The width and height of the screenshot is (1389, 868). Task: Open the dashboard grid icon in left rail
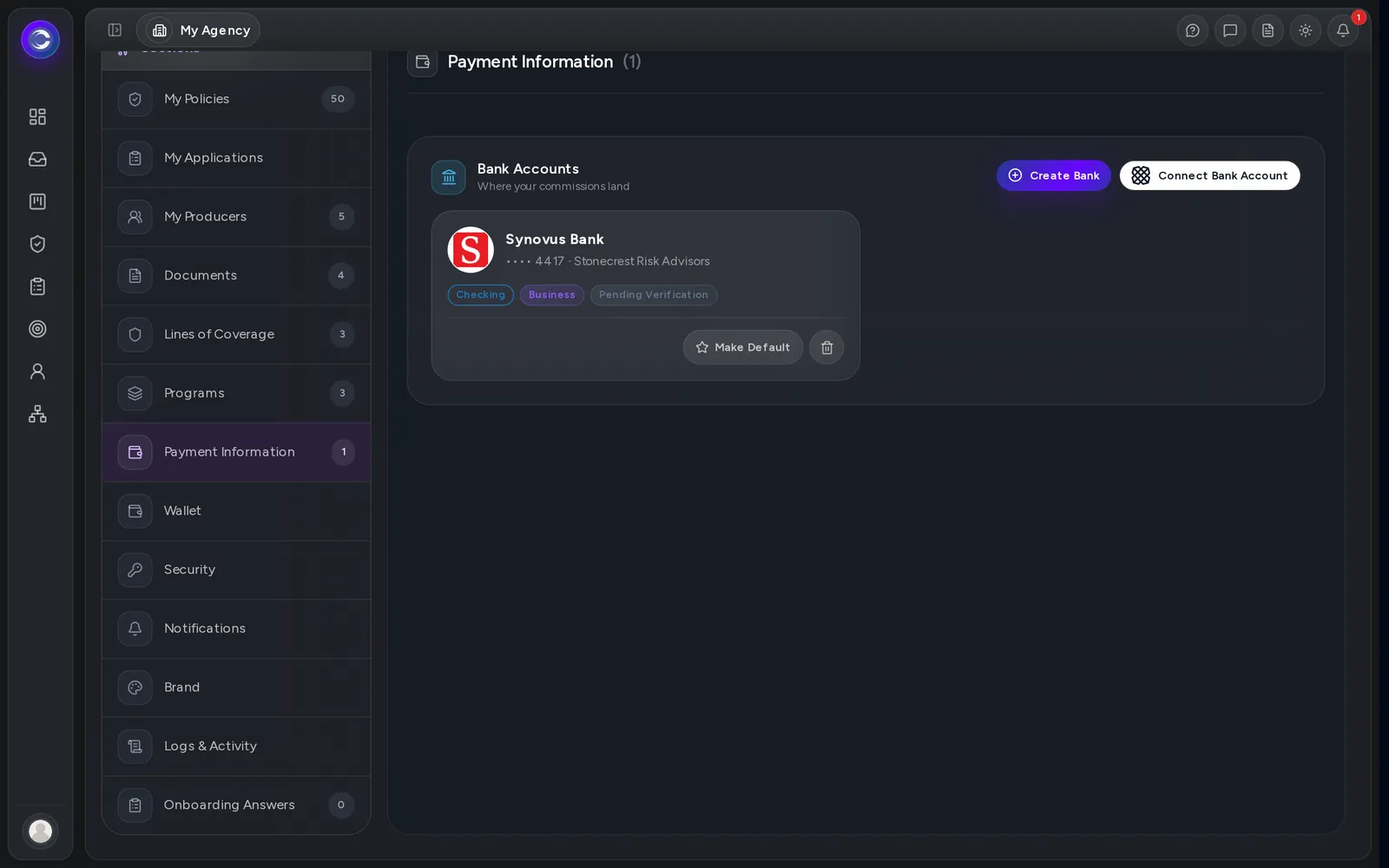tap(37, 116)
